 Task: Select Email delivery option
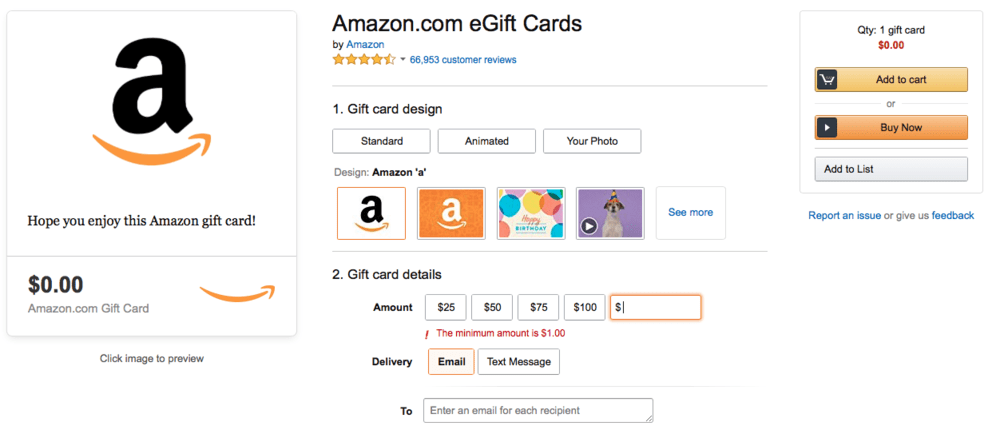coord(451,361)
